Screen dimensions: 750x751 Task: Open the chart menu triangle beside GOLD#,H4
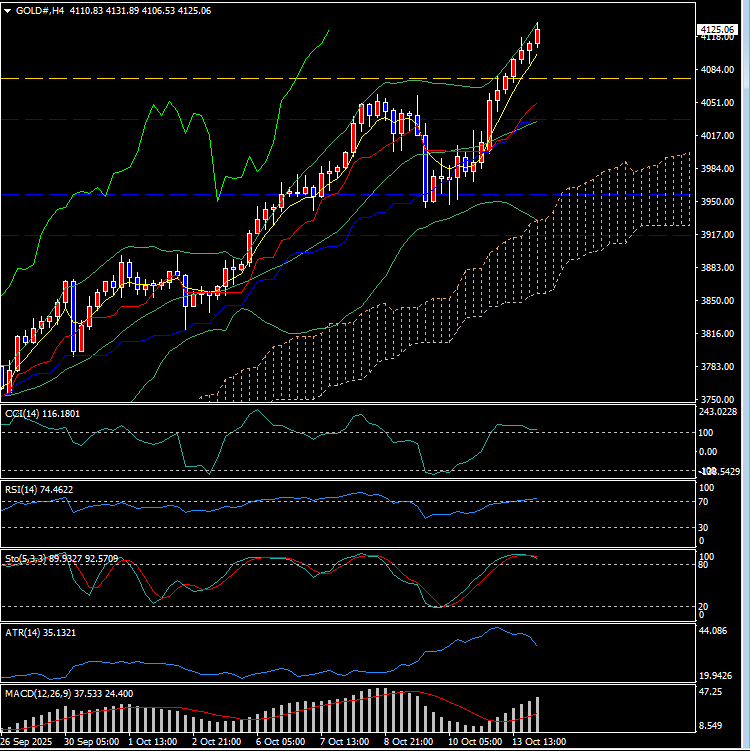point(8,10)
